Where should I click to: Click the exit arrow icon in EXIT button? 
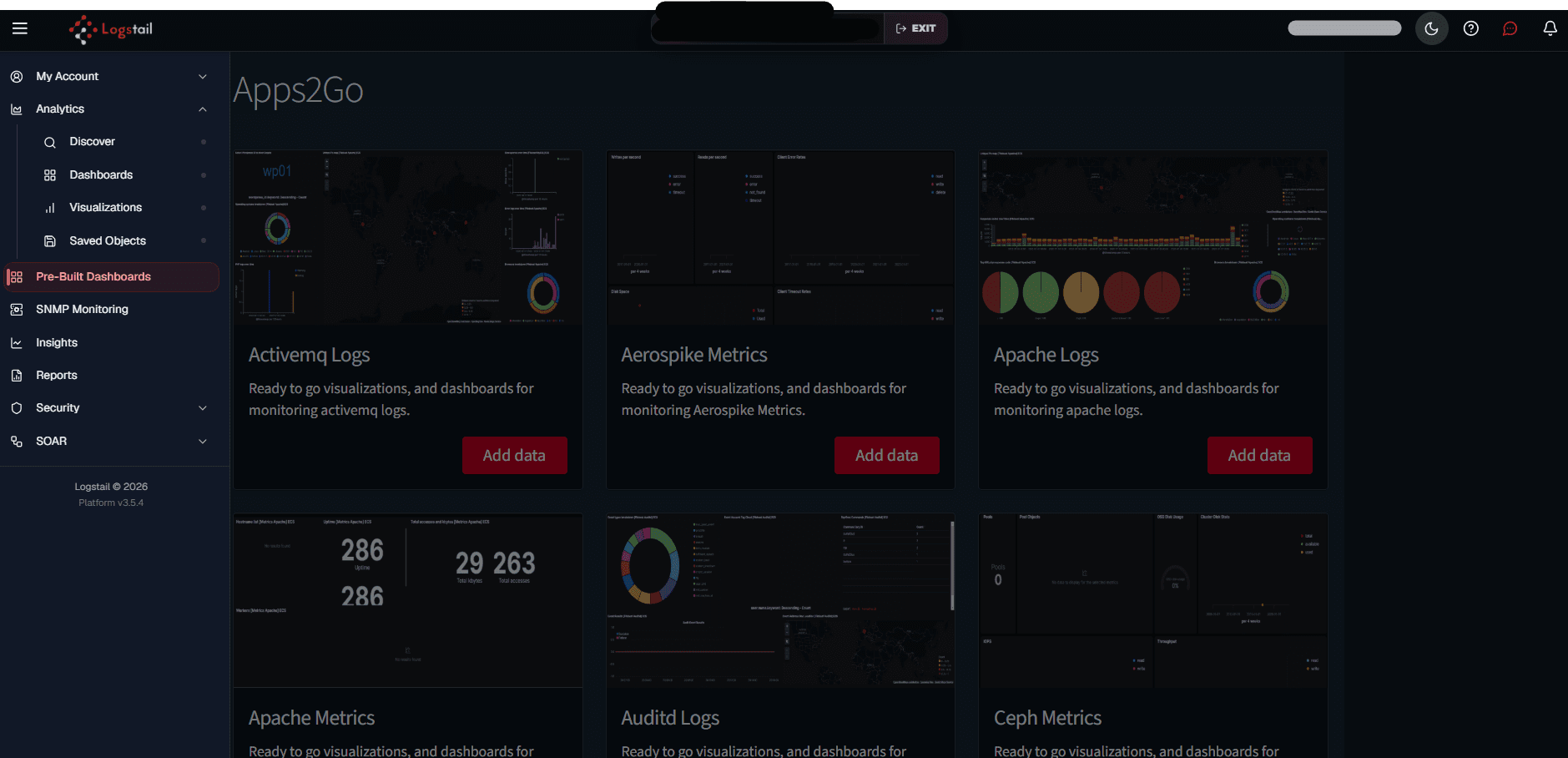[901, 28]
